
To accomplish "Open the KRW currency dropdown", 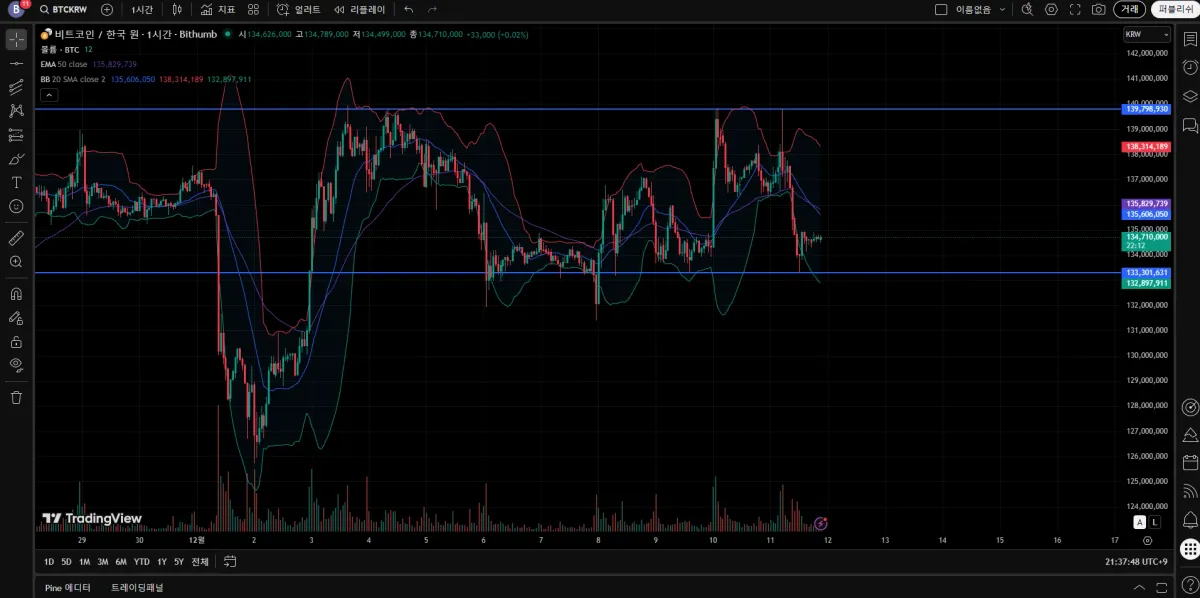I will click(x=1146, y=34).
